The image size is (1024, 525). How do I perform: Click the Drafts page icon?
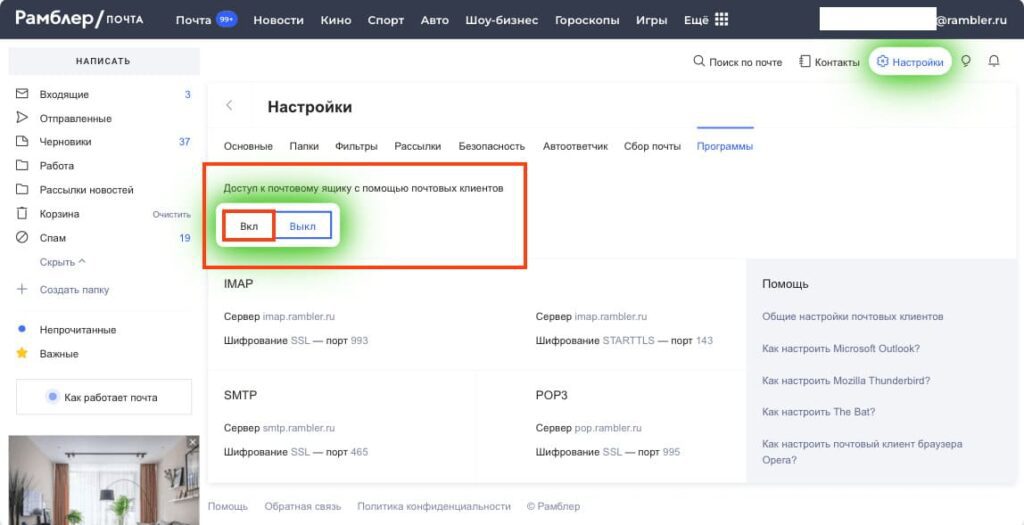22,142
